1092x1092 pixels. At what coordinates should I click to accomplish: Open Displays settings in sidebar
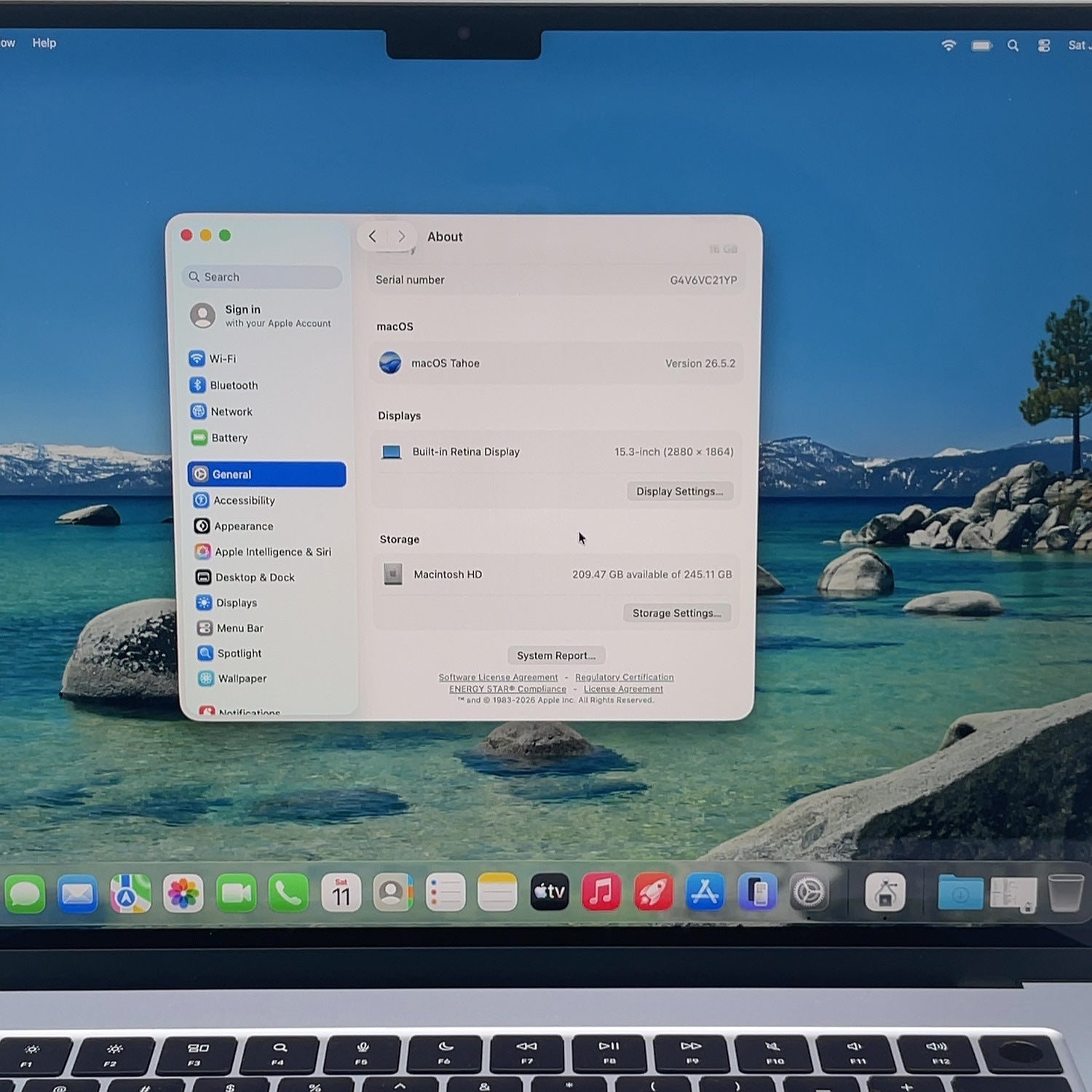pyautogui.click(x=226, y=603)
